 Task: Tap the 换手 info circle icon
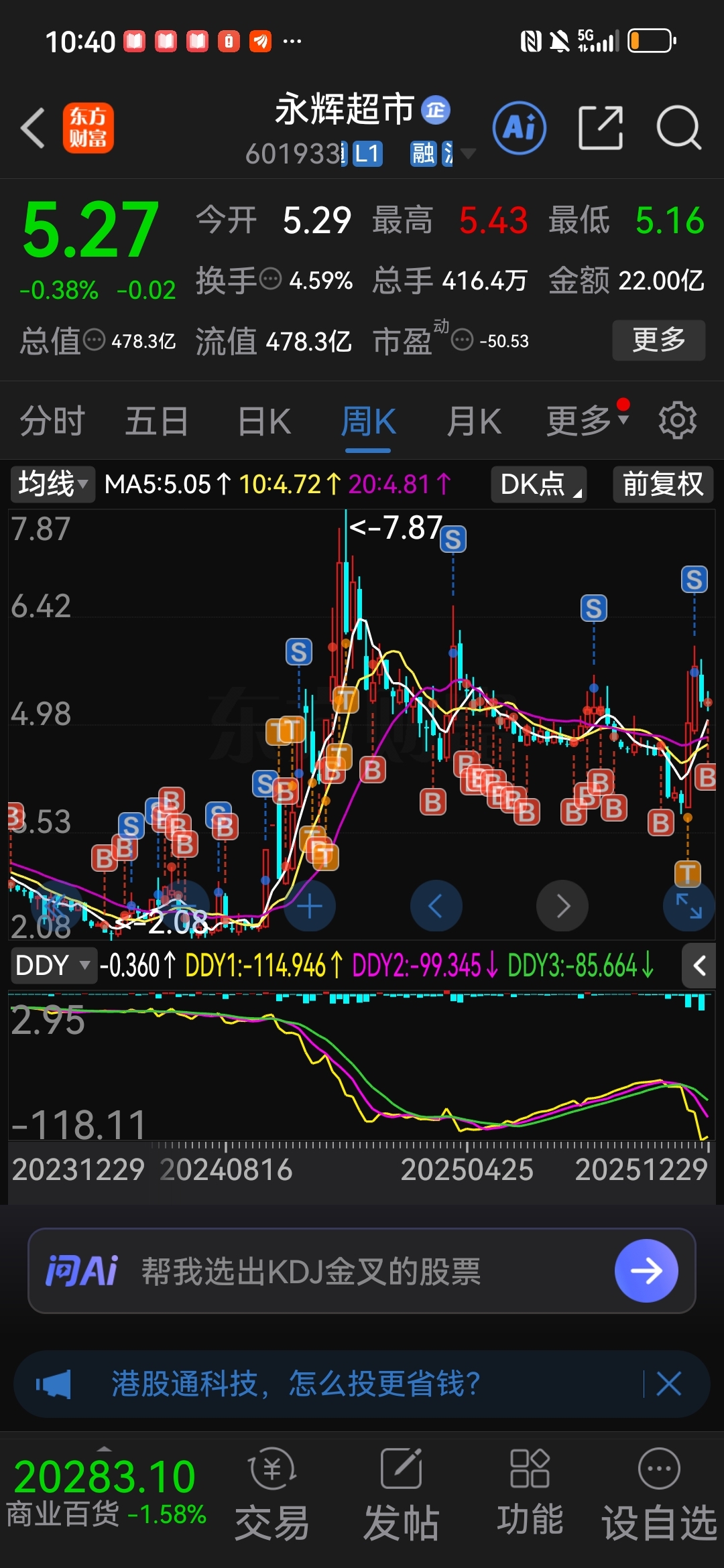270,279
